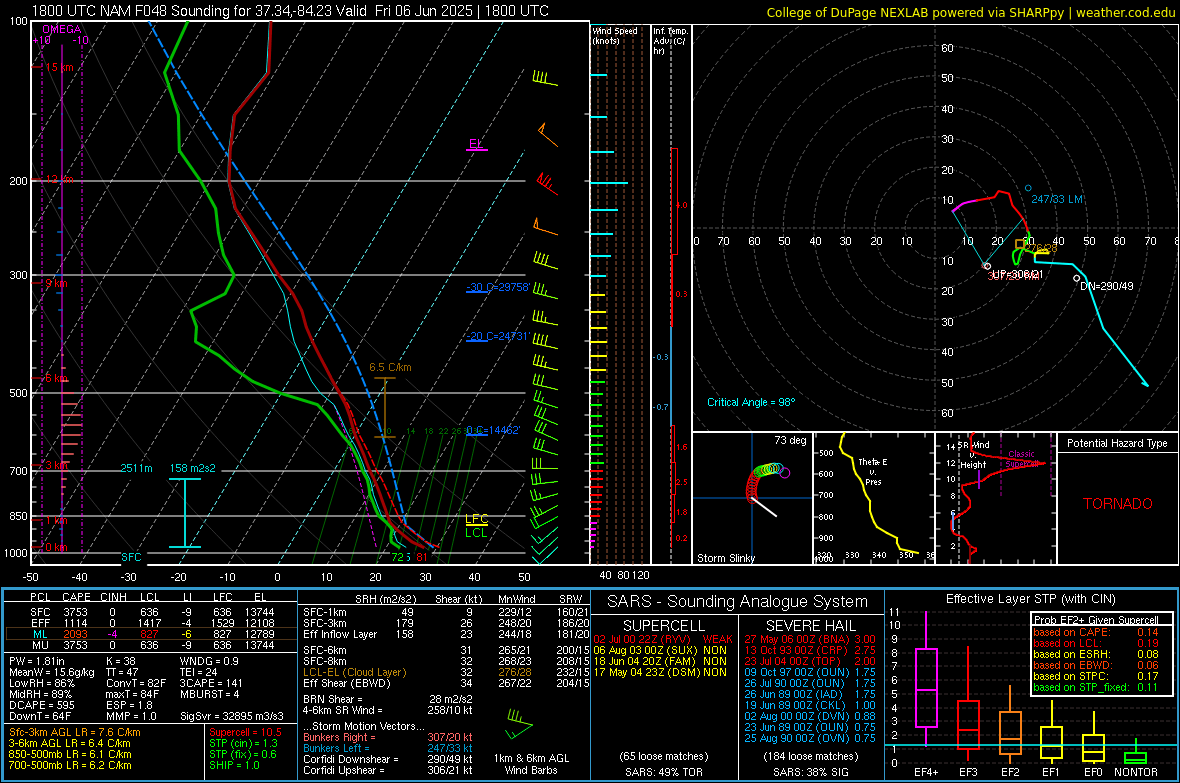1180x783 pixels.
Task: Click the Corfidi Downshear line
Action: (x=388, y=759)
